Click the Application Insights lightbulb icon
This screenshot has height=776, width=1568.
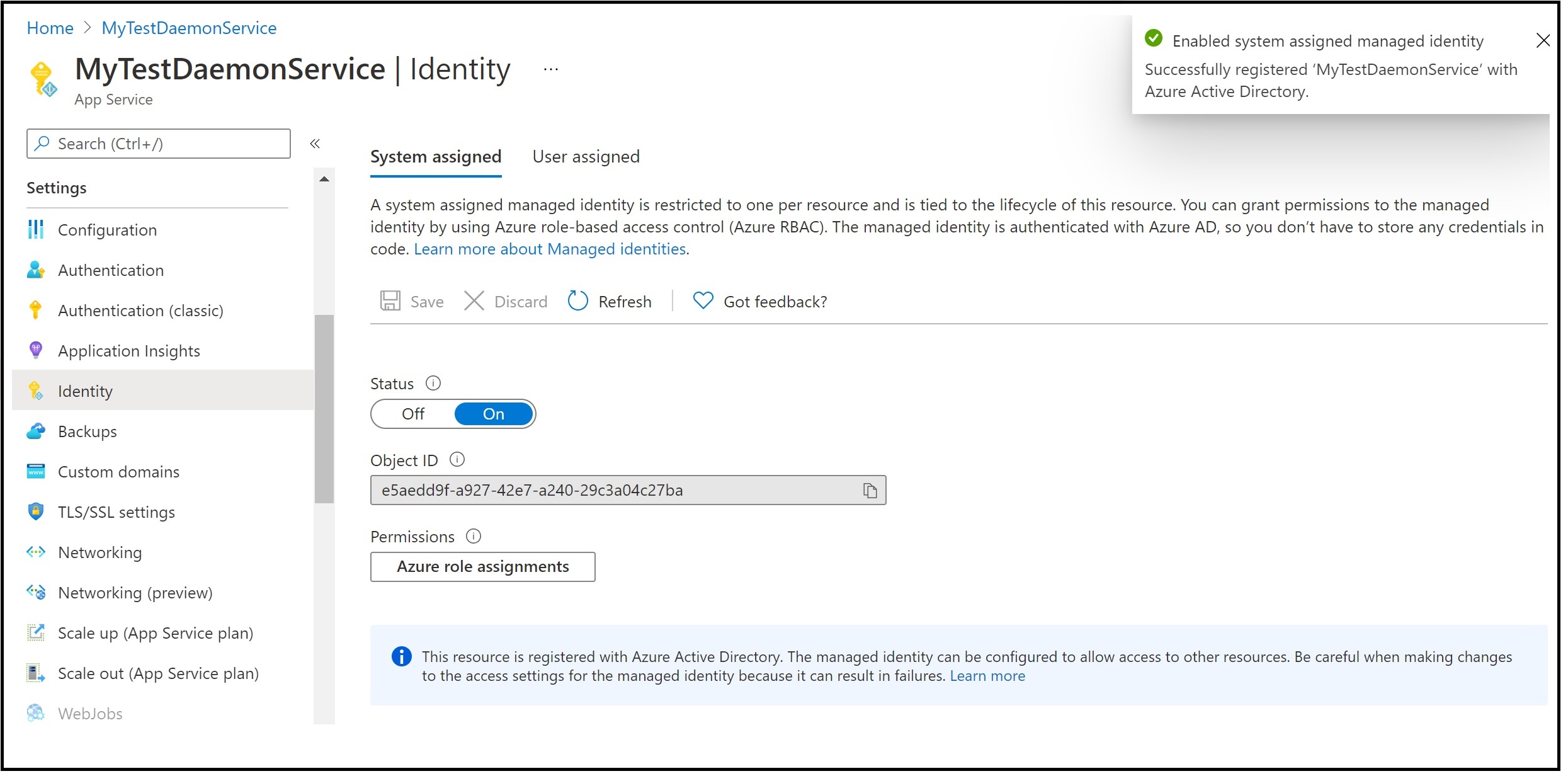pos(36,351)
